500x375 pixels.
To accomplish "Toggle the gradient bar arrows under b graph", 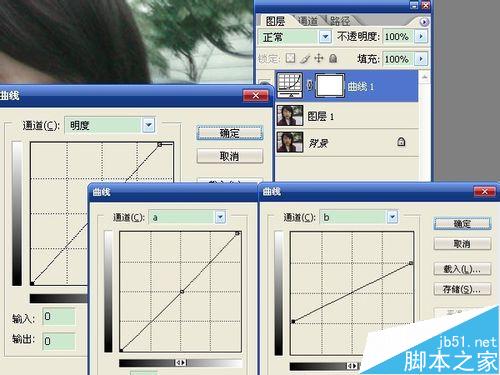I will (x=352, y=366).
